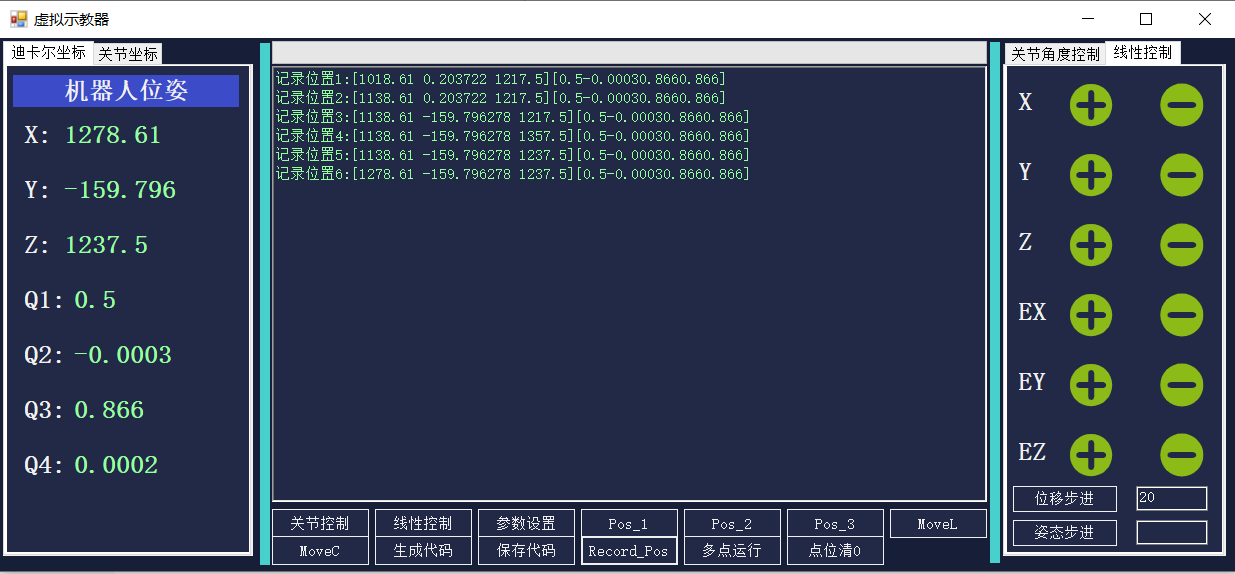Click the MoveC button
Screen dimensions: 1235x574
(320, 551)
